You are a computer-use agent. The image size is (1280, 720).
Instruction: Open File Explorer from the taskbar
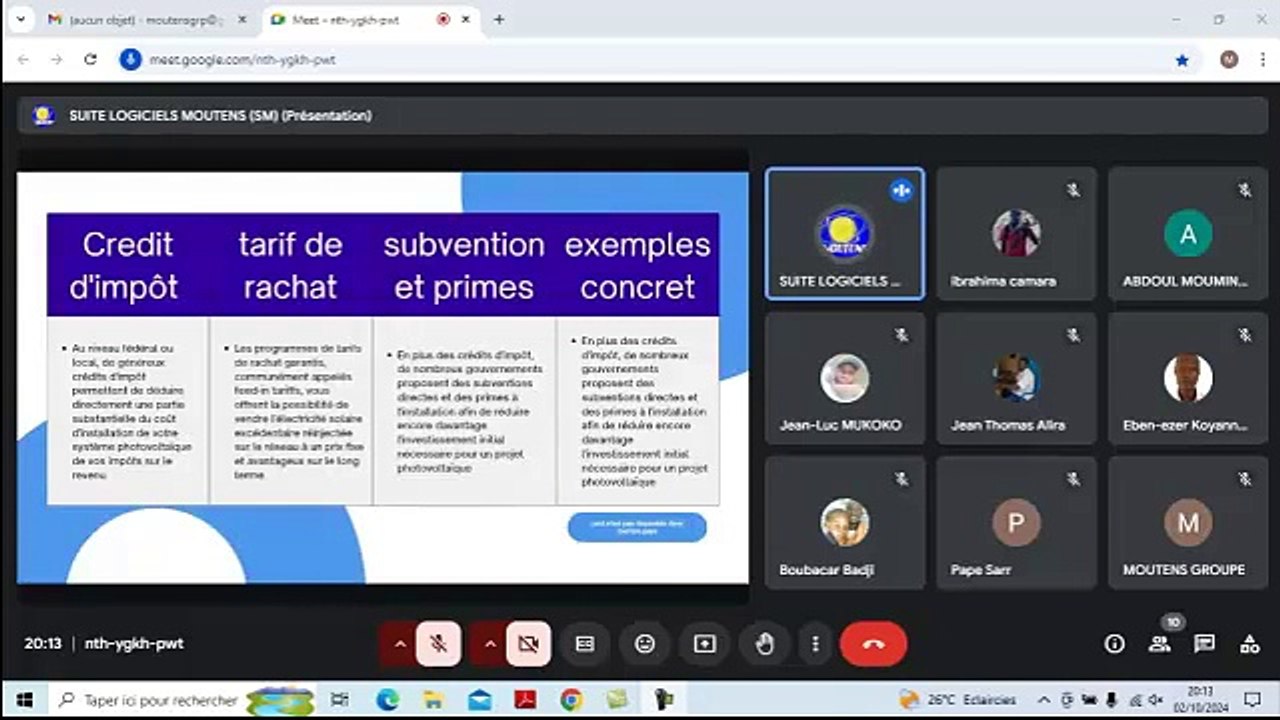tap(433, 700)
